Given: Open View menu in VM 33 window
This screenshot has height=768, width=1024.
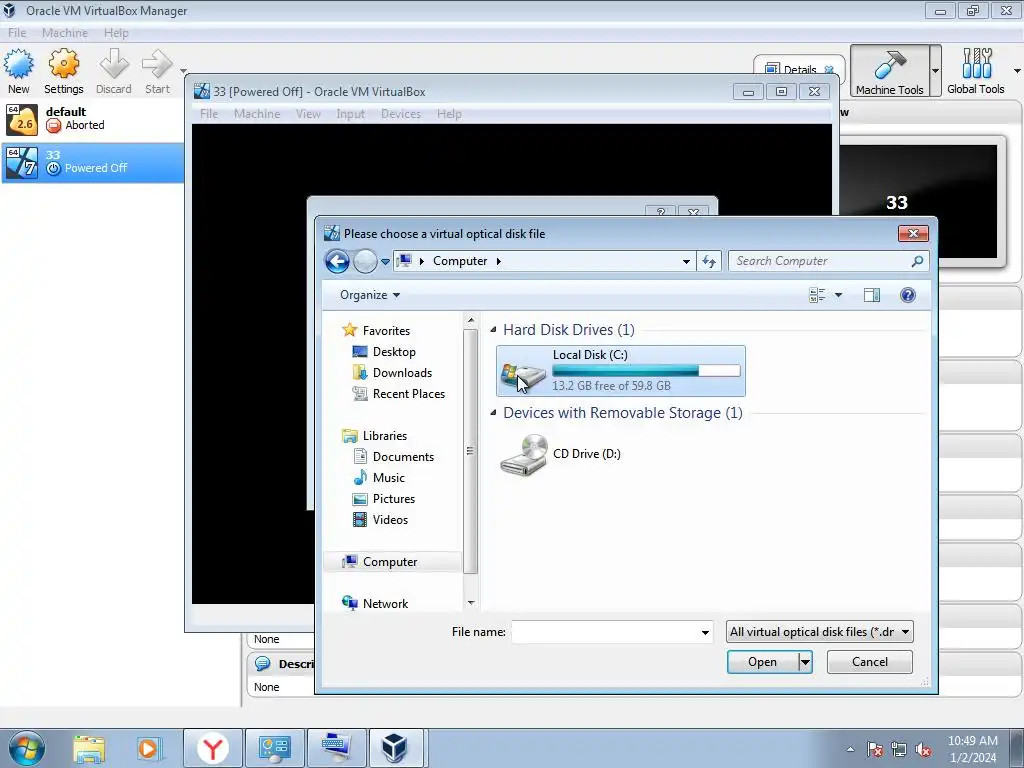Looking at the screenshot, I should click(x=308, y=114).
